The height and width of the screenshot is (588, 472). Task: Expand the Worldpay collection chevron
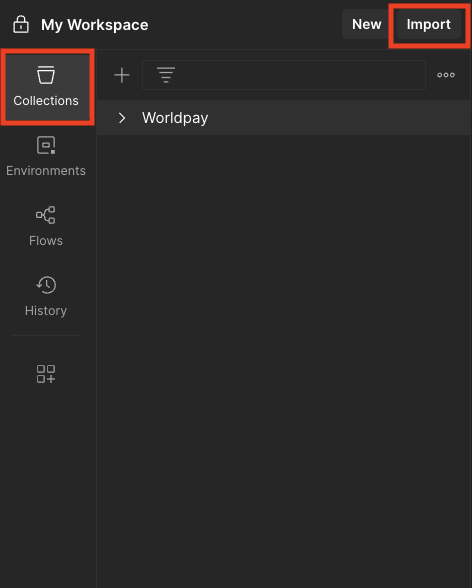[x=122, y=118]
